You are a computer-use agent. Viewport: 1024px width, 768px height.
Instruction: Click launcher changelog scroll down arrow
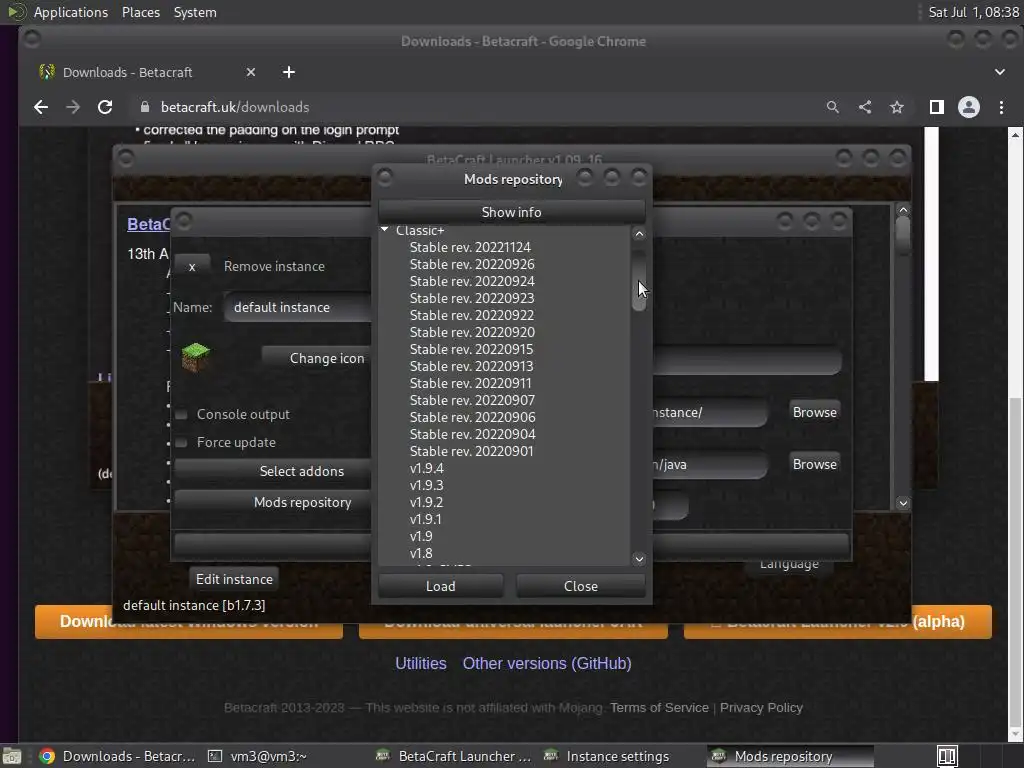(903, 503)
